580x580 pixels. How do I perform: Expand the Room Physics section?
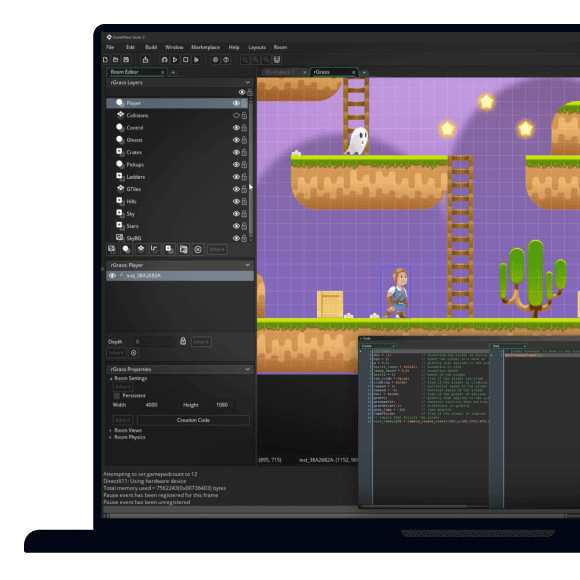110,437
